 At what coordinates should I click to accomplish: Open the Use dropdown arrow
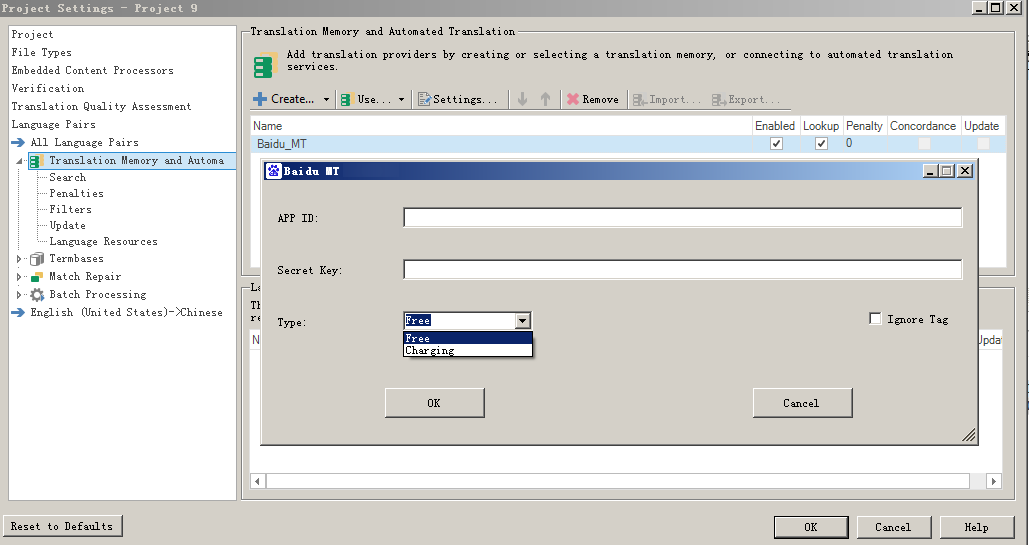tap(401, 100)
